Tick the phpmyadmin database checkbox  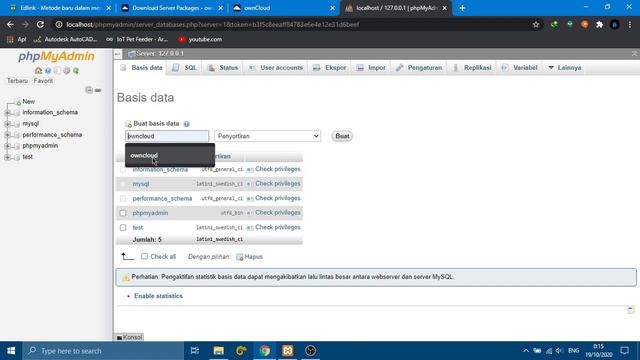[x=123, y=213]
